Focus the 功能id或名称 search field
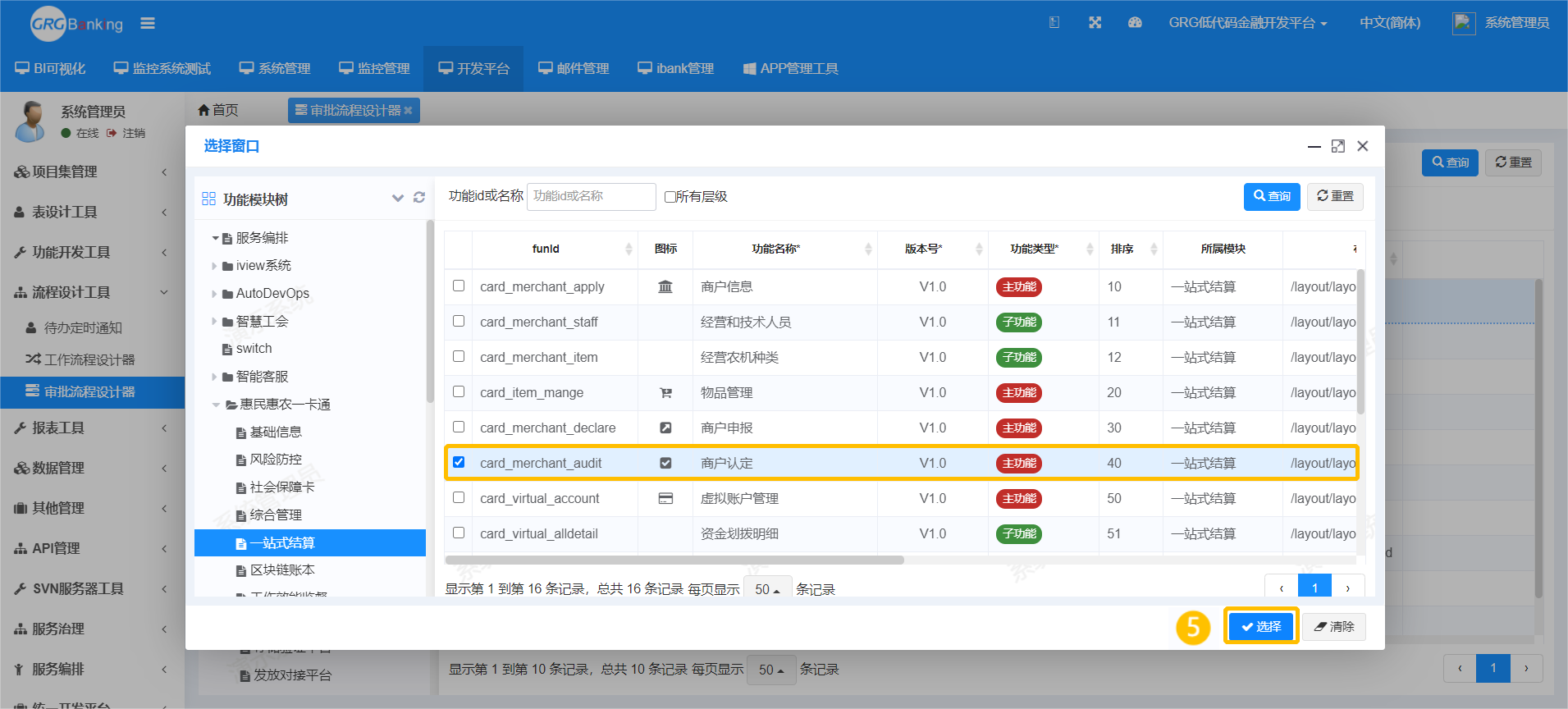This screenshot has height=709, width=1568. [x=591, y=196]
